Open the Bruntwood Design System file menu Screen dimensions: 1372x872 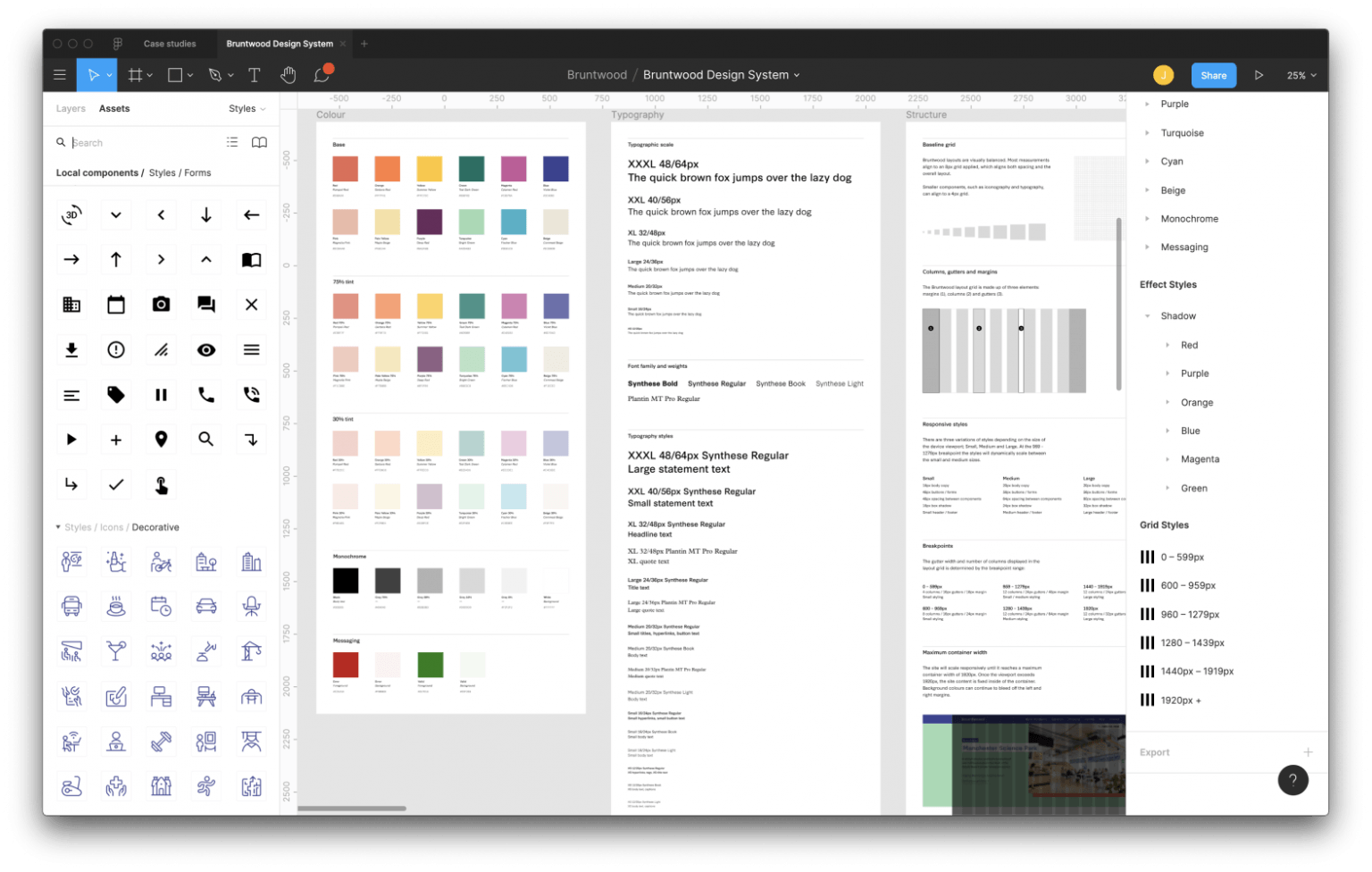pos(722,75)
